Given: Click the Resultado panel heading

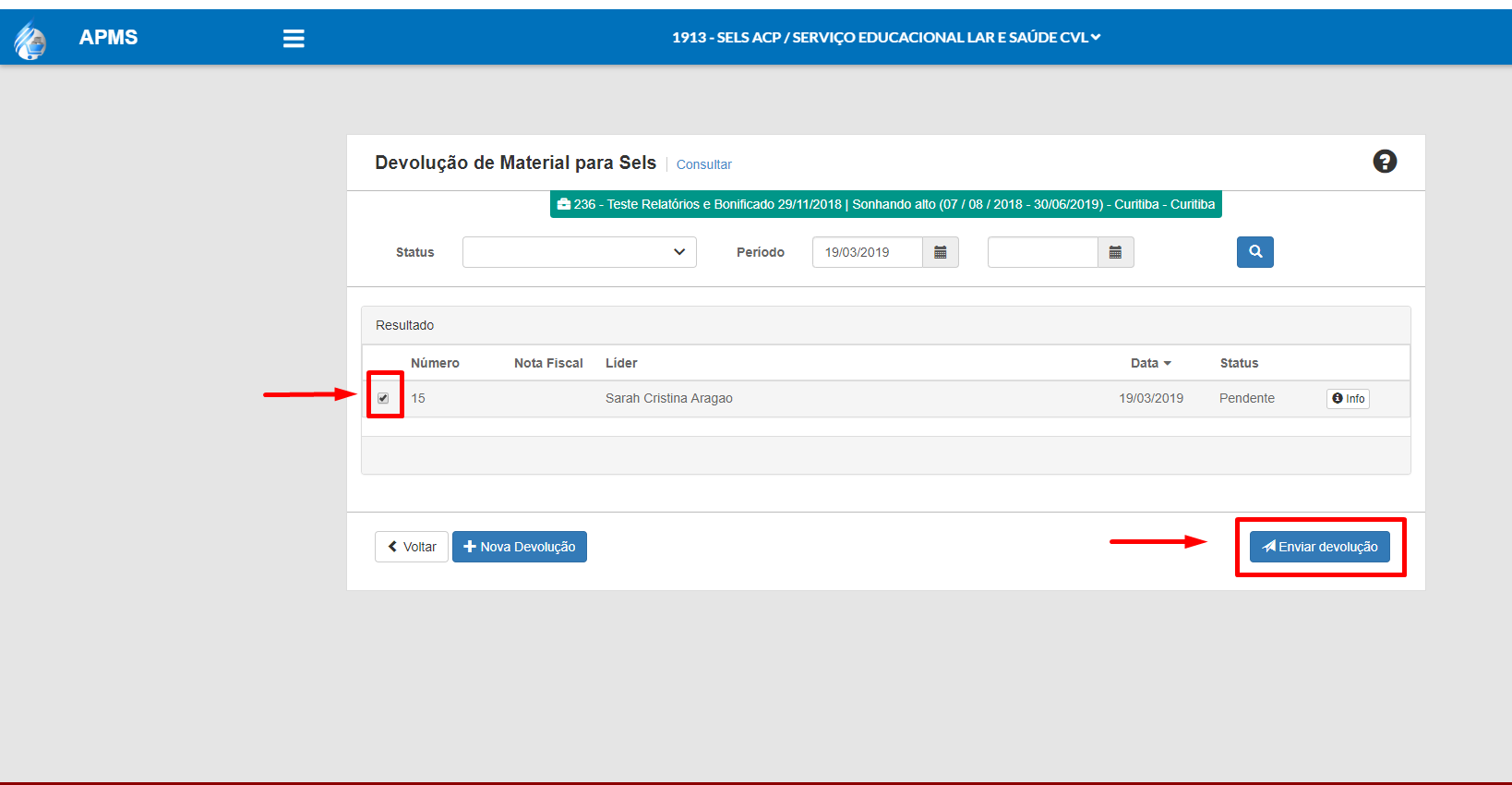Looking at the screenshot, I should pos(404,325).
